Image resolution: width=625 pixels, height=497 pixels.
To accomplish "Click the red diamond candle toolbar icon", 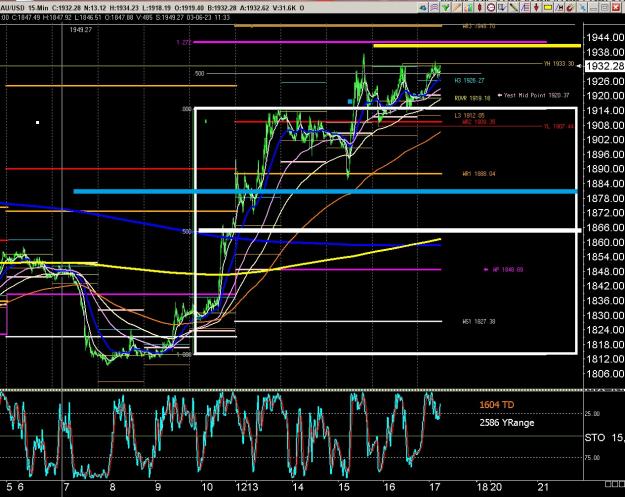I will click(x=480, y=8).
